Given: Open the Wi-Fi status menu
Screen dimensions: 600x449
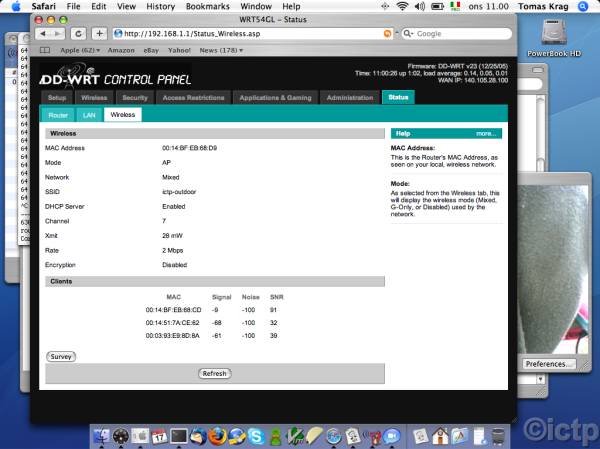Looking at the screenshot, I should pos(402,6).
